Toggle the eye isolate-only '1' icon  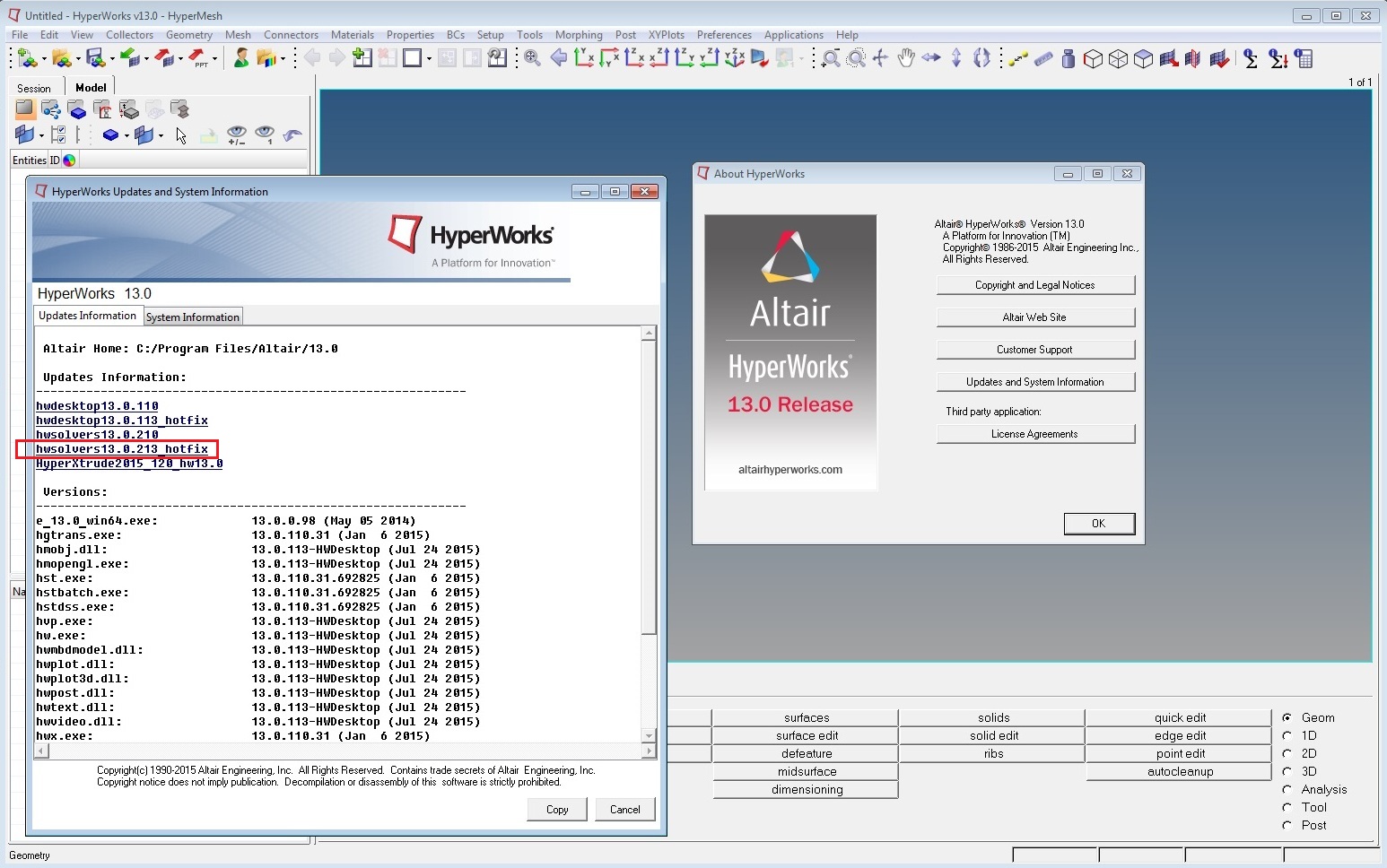click(x=265, y=135)
